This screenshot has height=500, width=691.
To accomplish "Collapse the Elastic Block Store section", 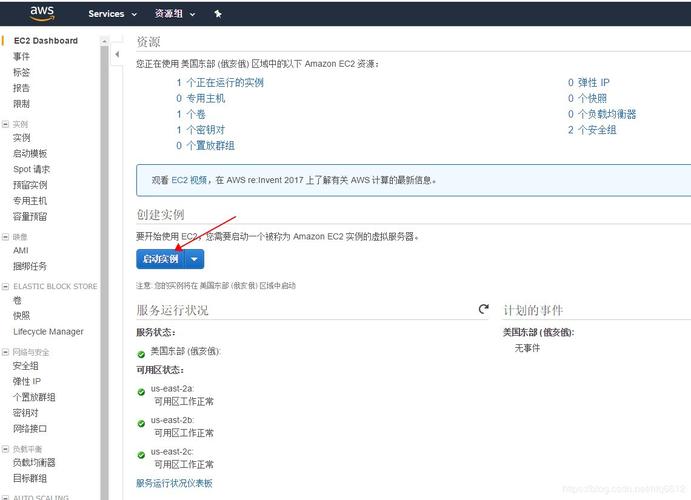I will point(5,286).
